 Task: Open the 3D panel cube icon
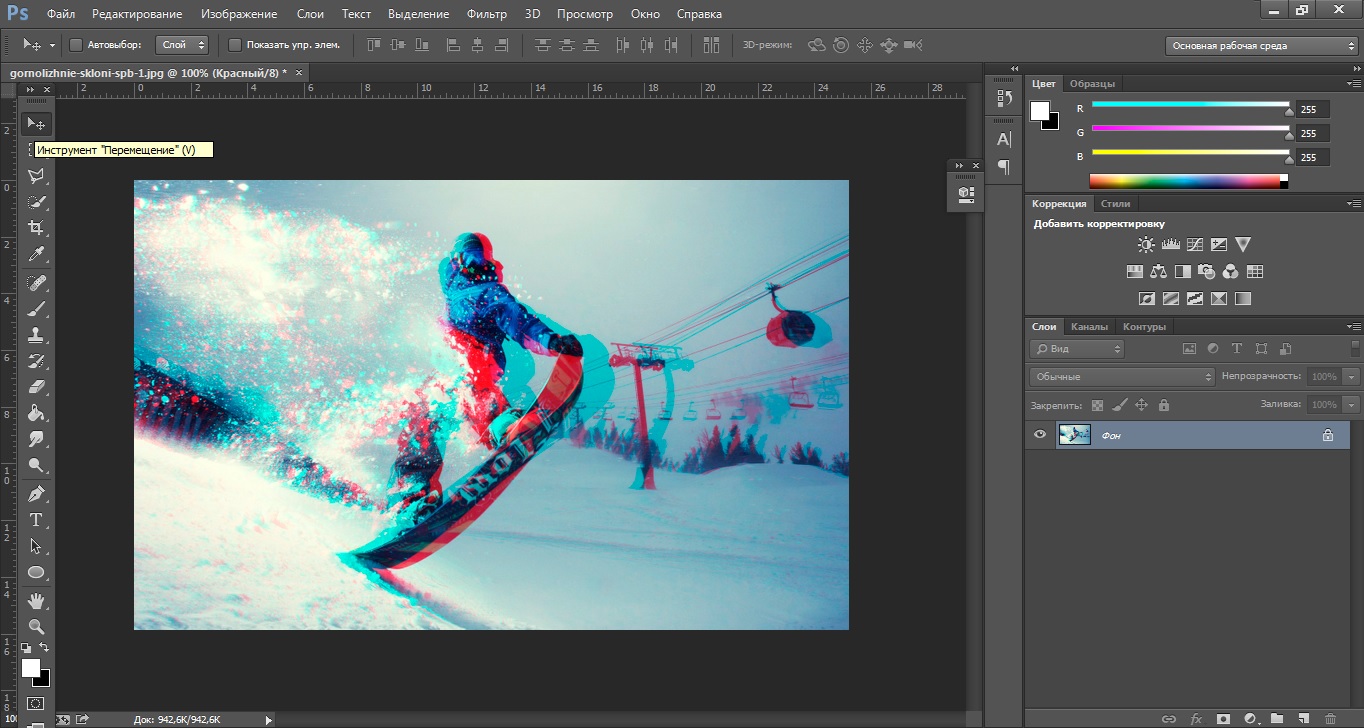pos(965,193)
